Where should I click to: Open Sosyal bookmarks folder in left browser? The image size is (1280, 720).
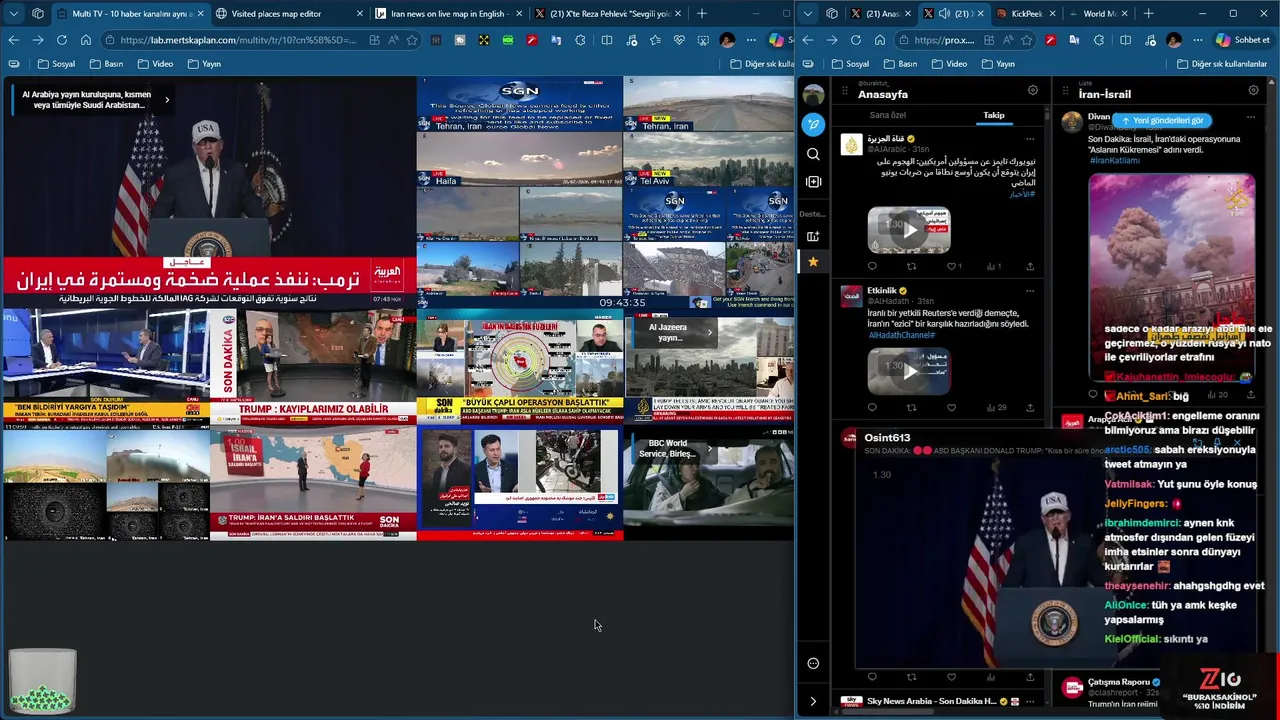56,64
